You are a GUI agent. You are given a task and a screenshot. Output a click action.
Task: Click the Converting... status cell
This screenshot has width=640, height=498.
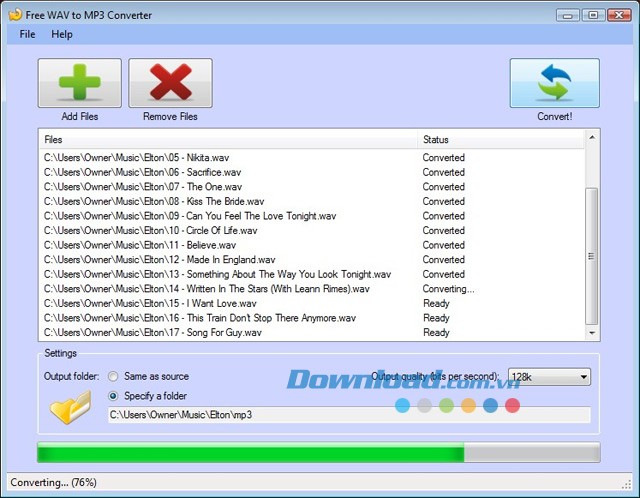click(x=449, y=289)
